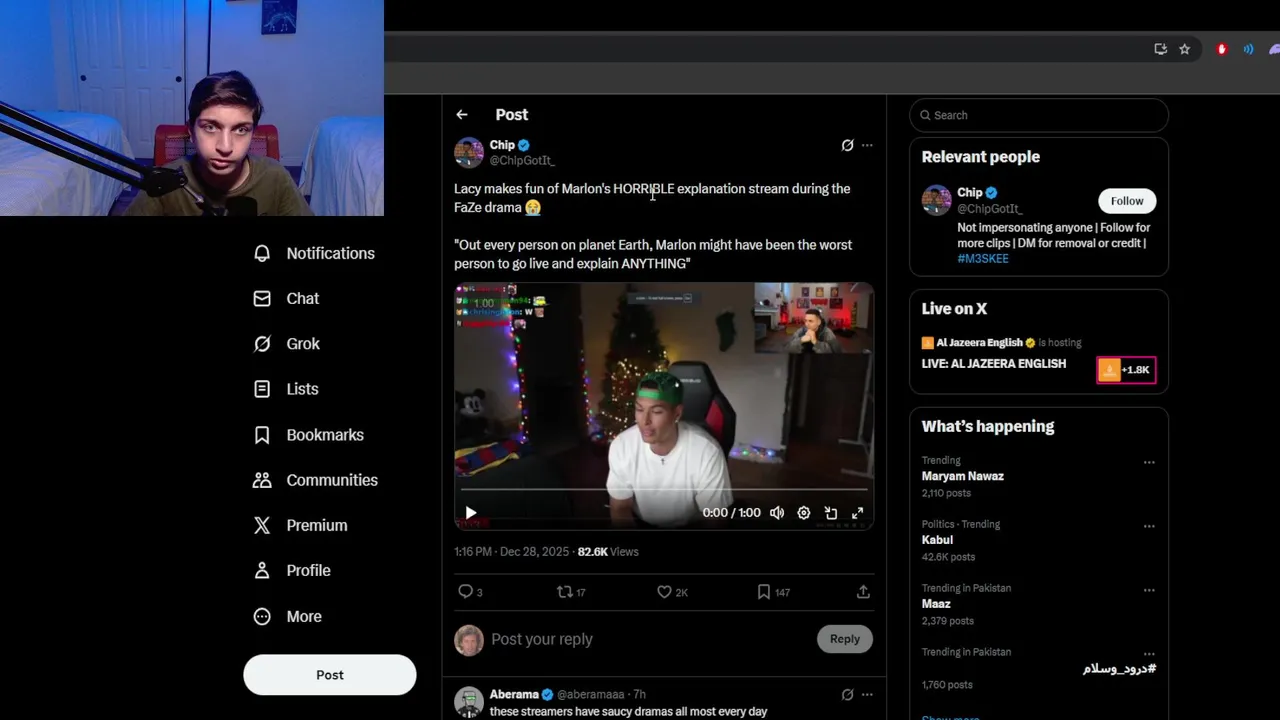Viewport: 1280px width, 720px height.
Task: Click the Notifications bell icon
Action: click(x=262, y=253)
